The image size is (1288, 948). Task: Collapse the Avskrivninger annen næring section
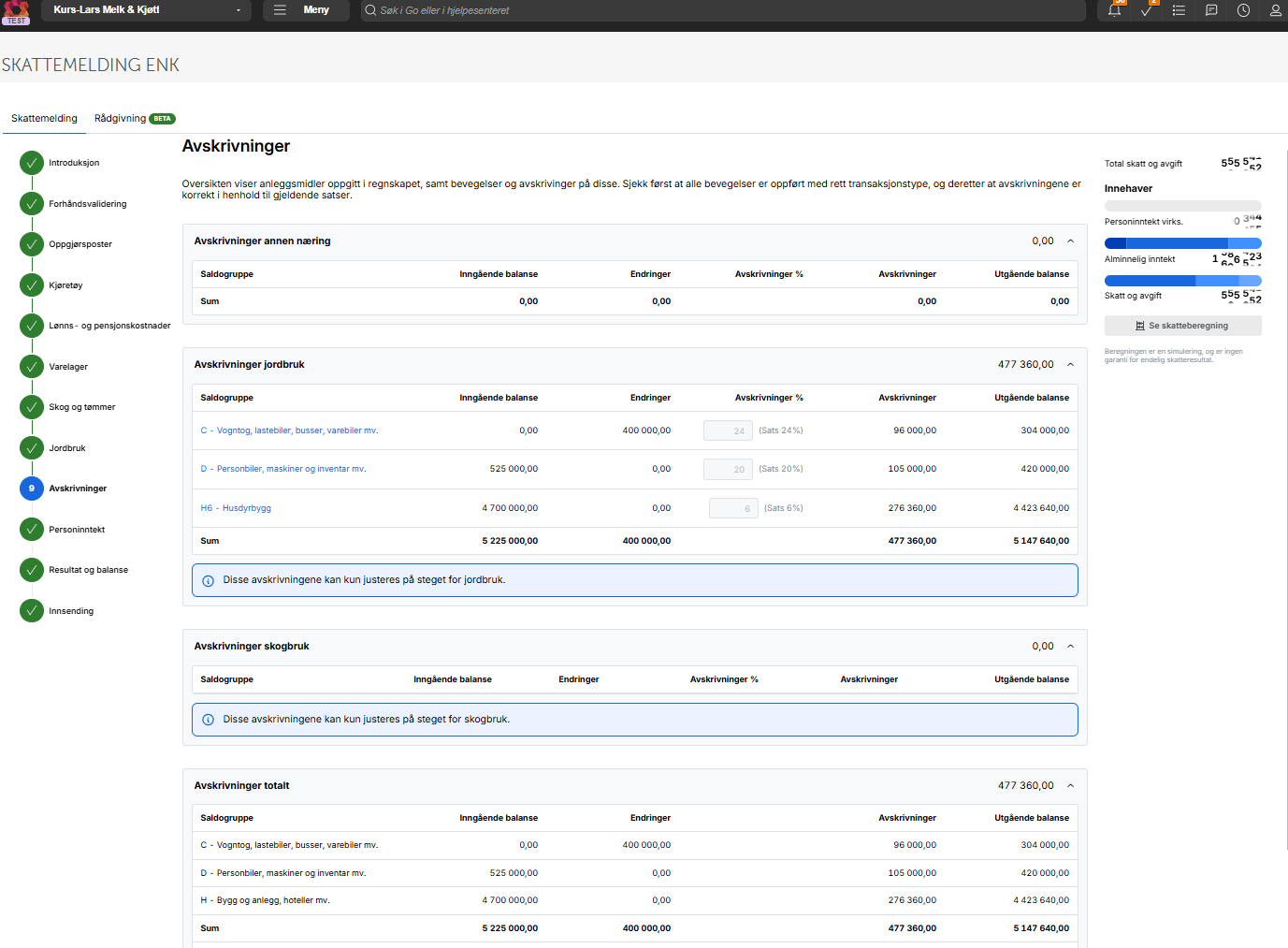(x=1071, y=241)
